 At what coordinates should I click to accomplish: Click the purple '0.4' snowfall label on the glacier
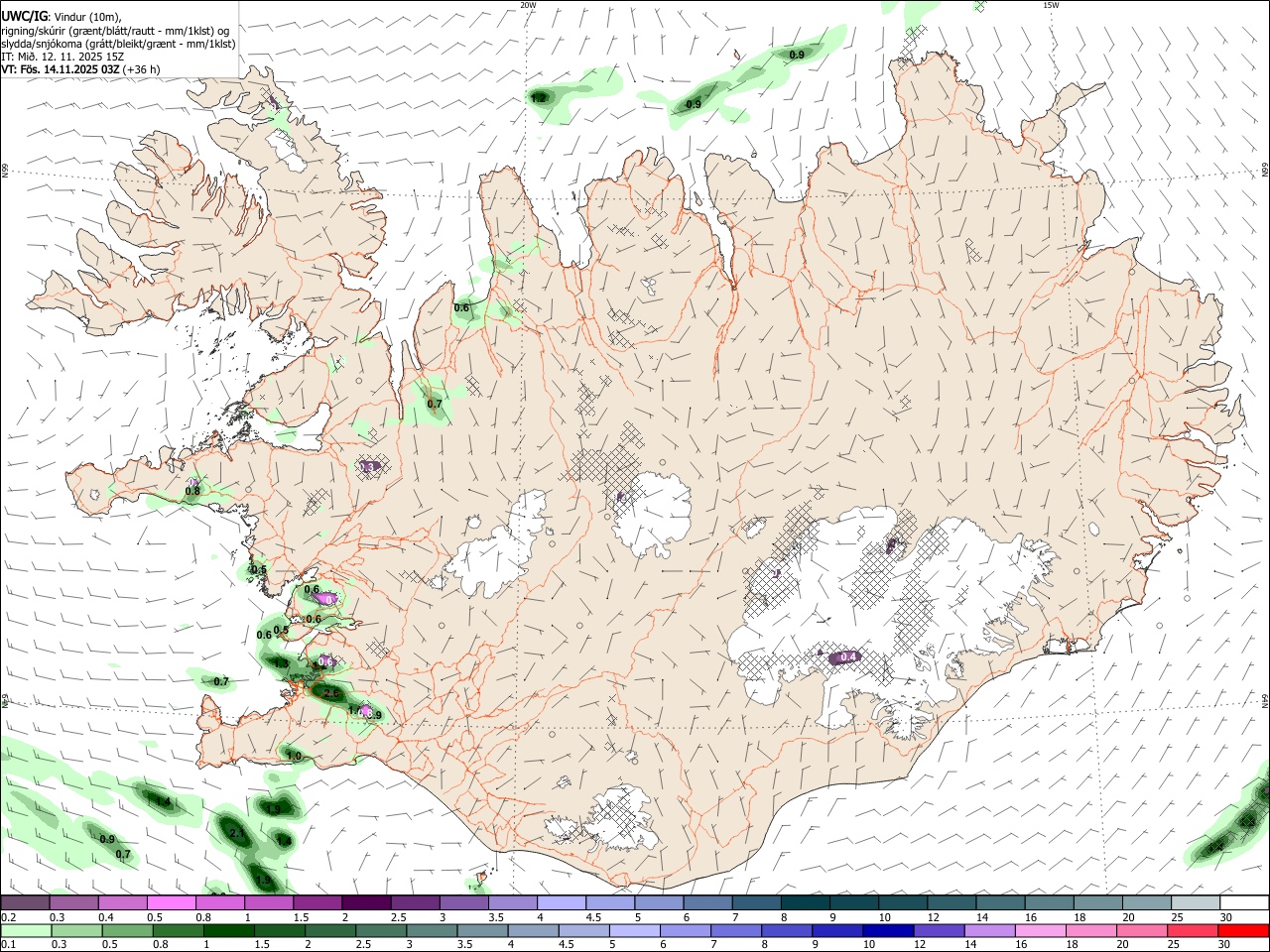(848, 657)
